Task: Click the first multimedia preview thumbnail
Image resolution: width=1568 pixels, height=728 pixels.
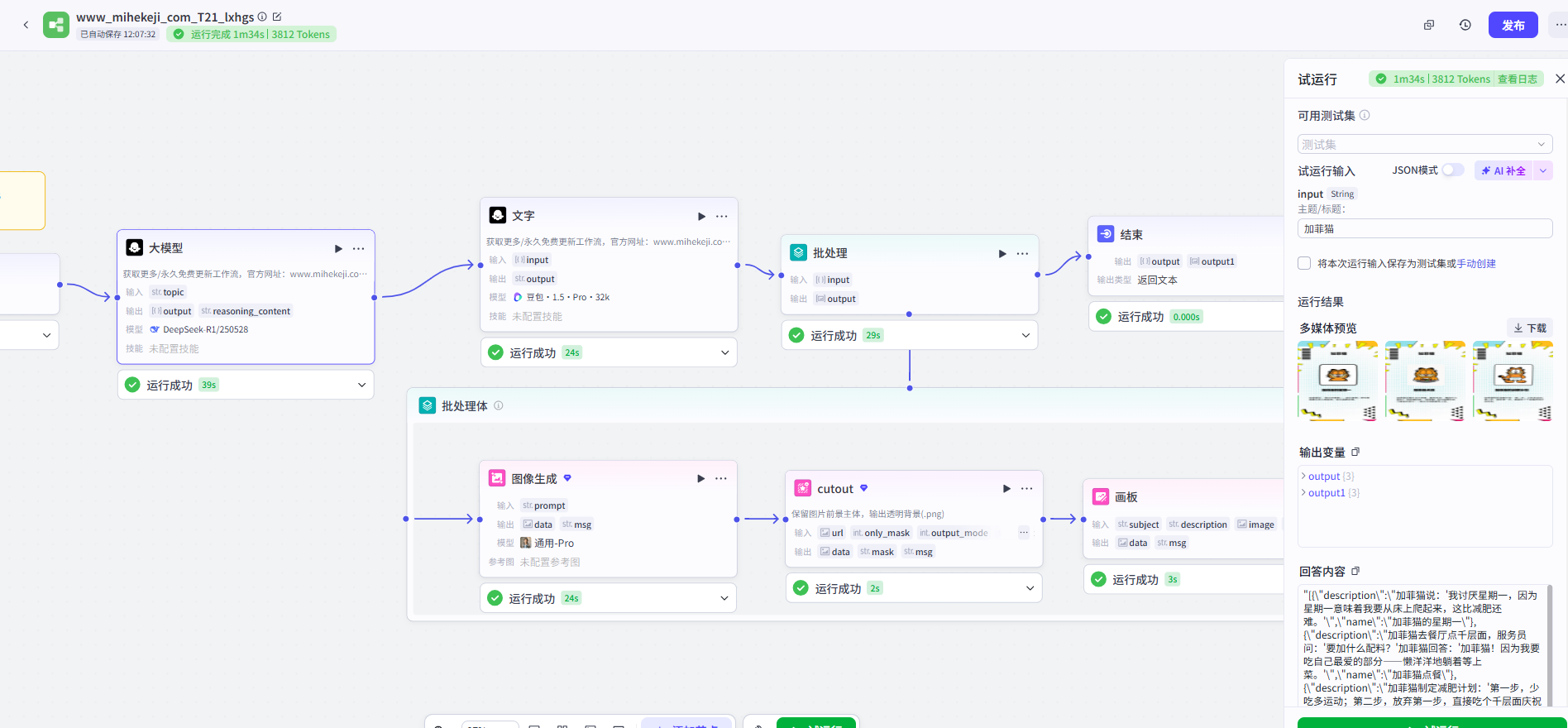Action: tap(1337, 381)
